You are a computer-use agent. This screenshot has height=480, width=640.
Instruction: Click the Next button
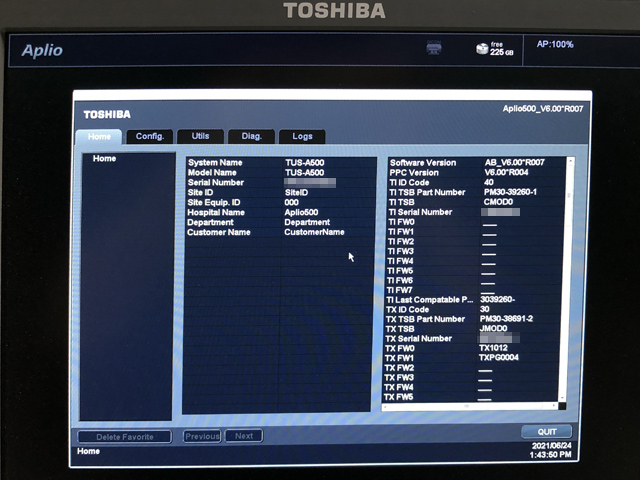[x=244, y=436]
